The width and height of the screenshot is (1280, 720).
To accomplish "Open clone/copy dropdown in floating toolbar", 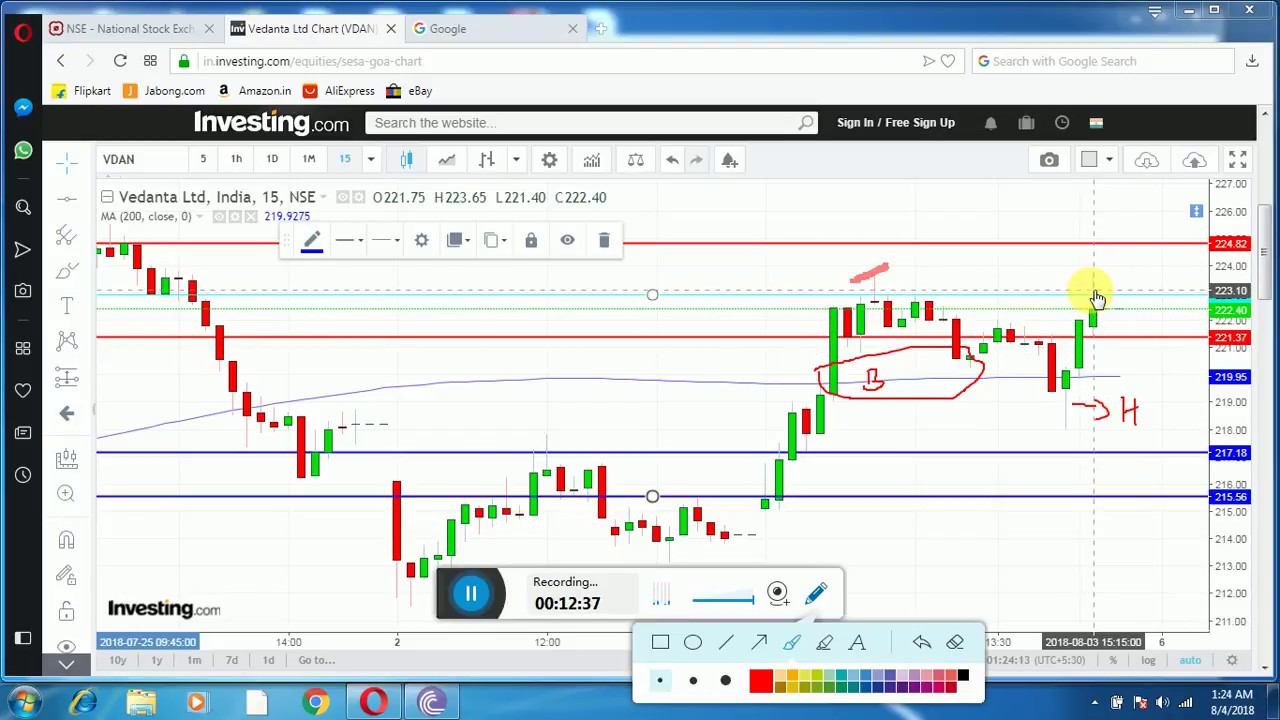I will pos(495,240).
